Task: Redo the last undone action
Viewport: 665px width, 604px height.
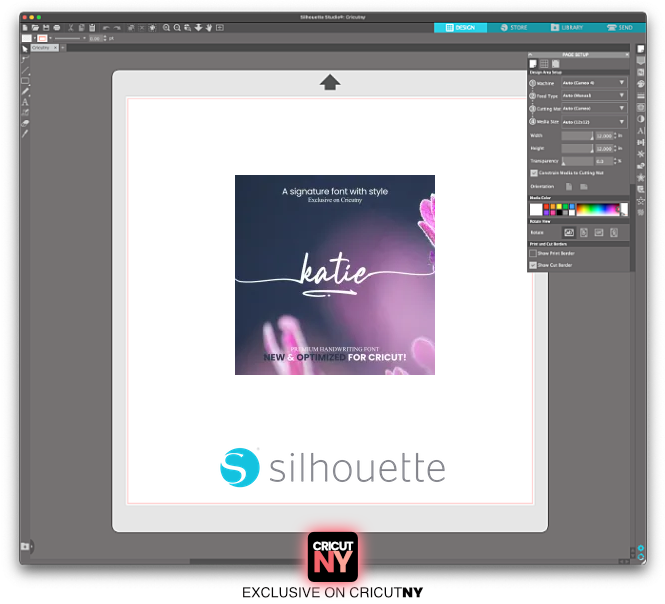Action: point(117,28)
